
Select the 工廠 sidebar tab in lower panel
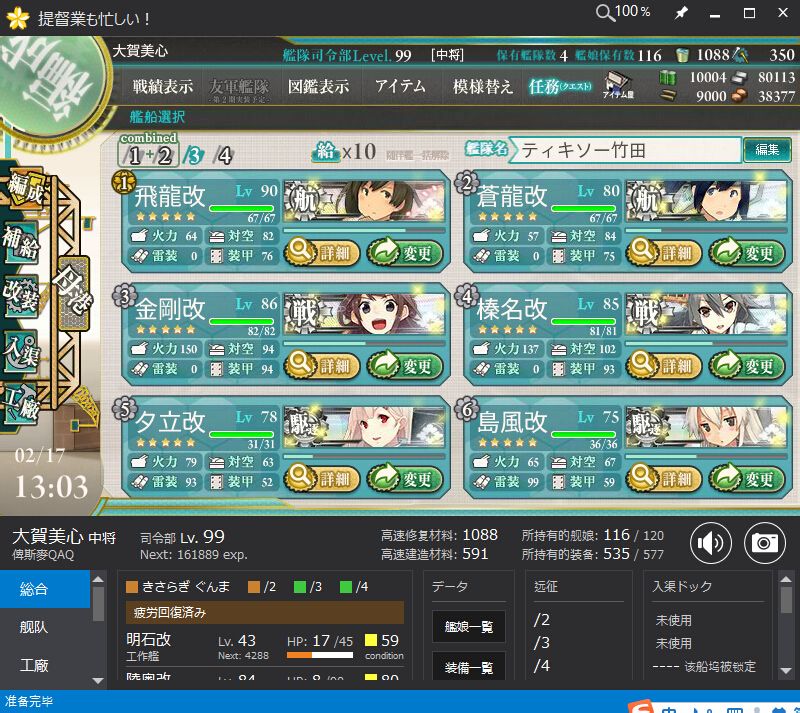pyautogui.click(x=45, y=665)
